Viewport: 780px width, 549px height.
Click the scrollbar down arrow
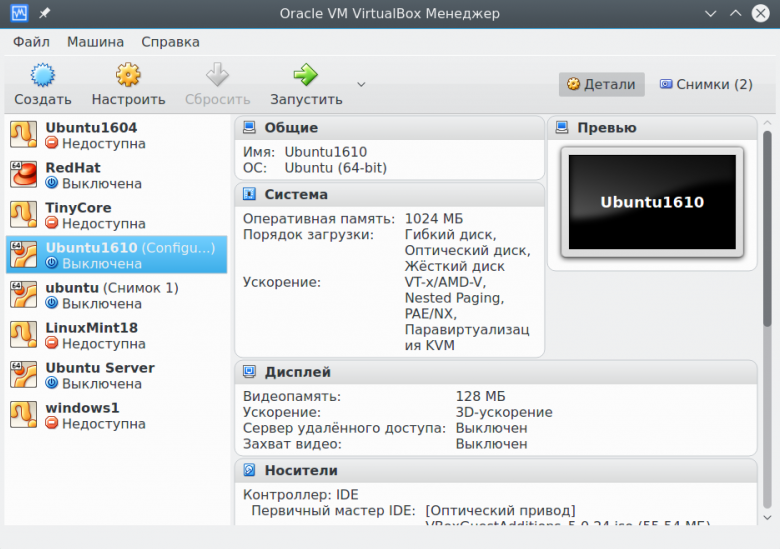(x=768, y=518)
